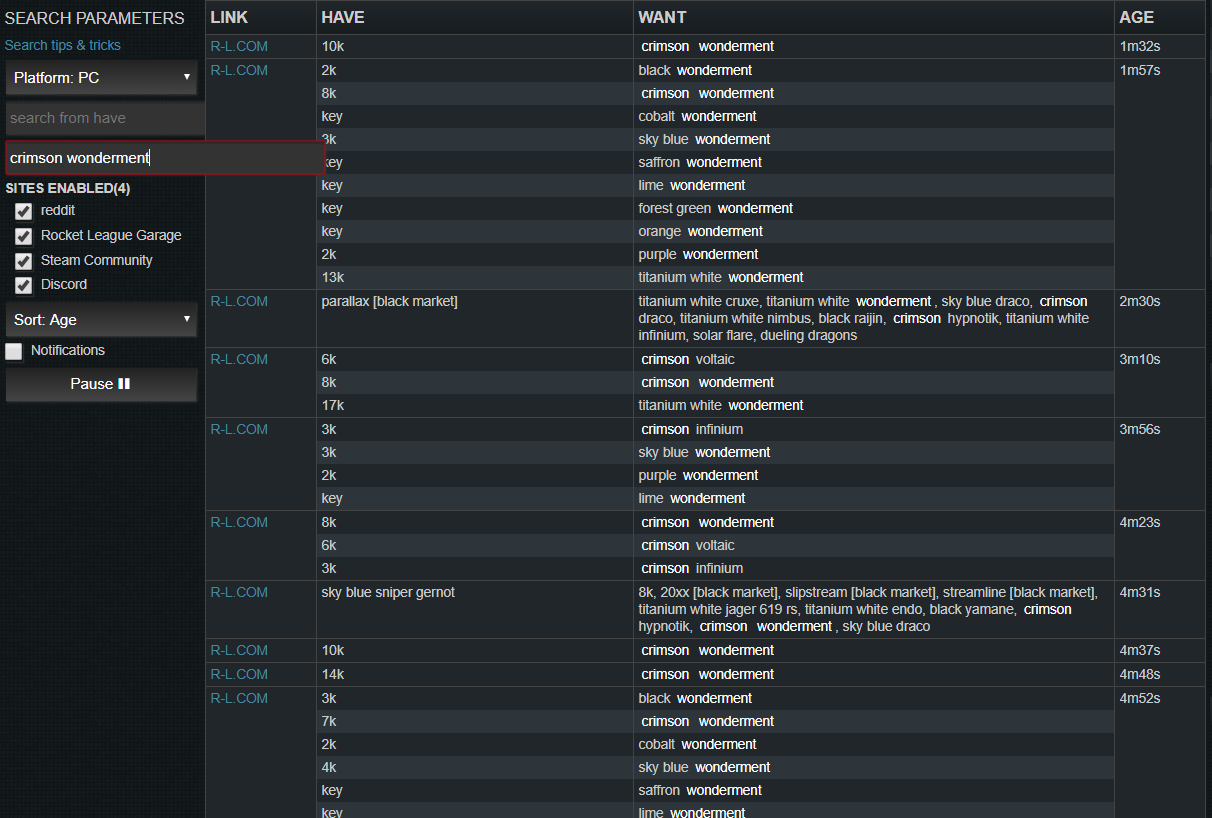Click the AGE column header
Screen dimensions: 1212x818
click(x=1137, y=17)
